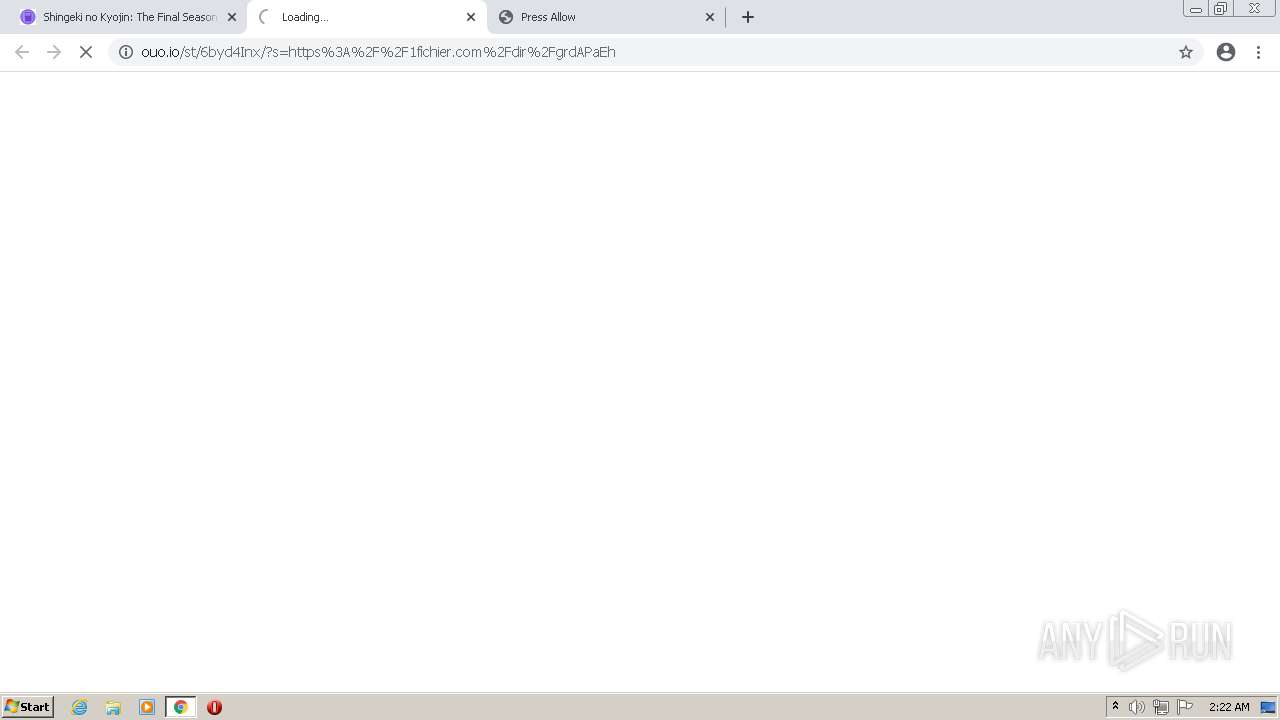The height and width of the screenshot is (720, 1280).
Task: Select the Loading... tab
Action: coord(366,17)
